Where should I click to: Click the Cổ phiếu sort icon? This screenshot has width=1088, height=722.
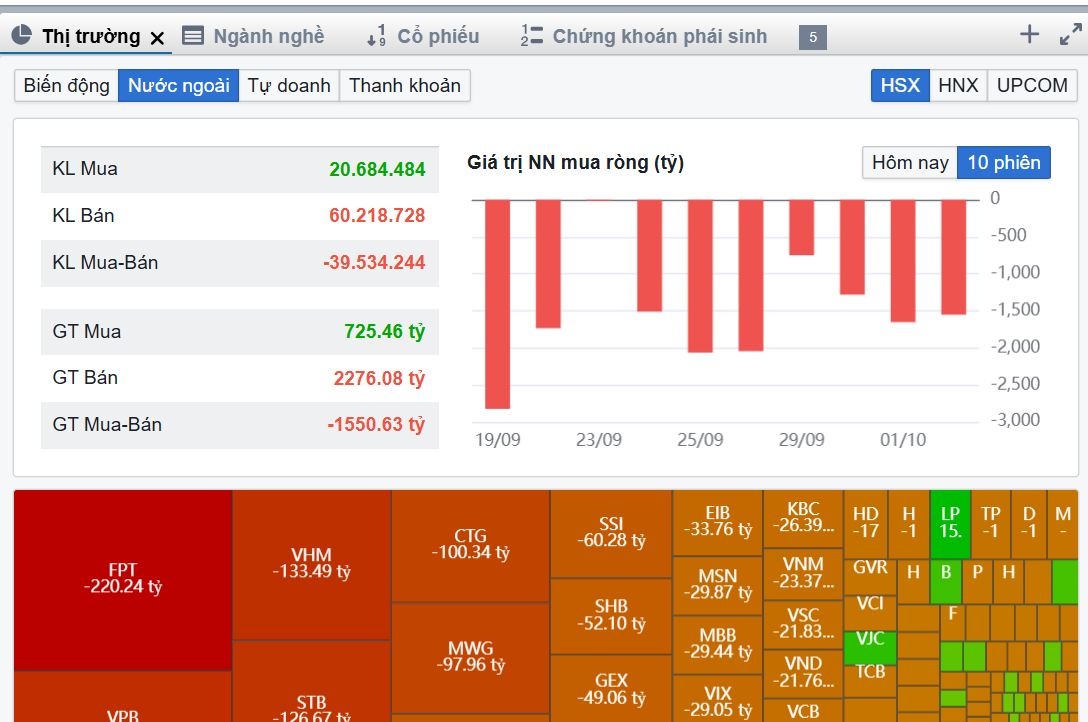376,36
